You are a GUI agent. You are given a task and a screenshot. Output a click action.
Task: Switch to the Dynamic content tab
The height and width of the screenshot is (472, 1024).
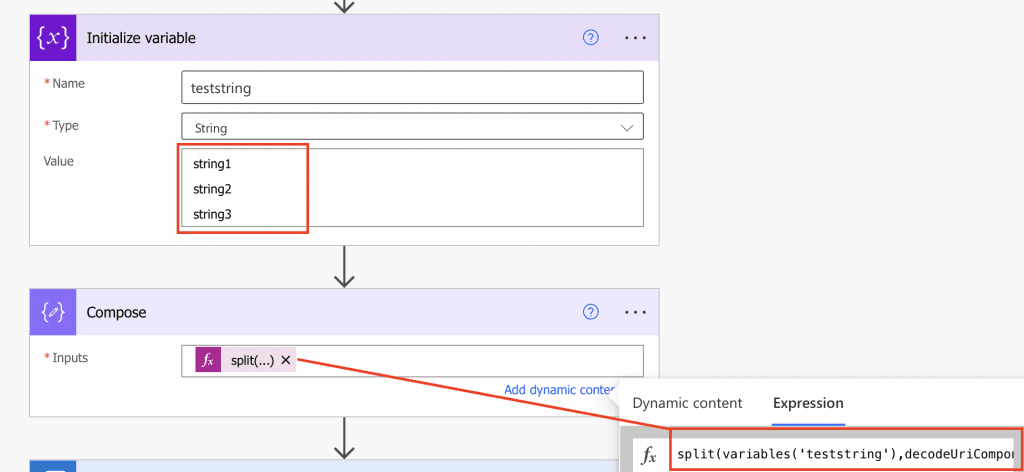687,403
